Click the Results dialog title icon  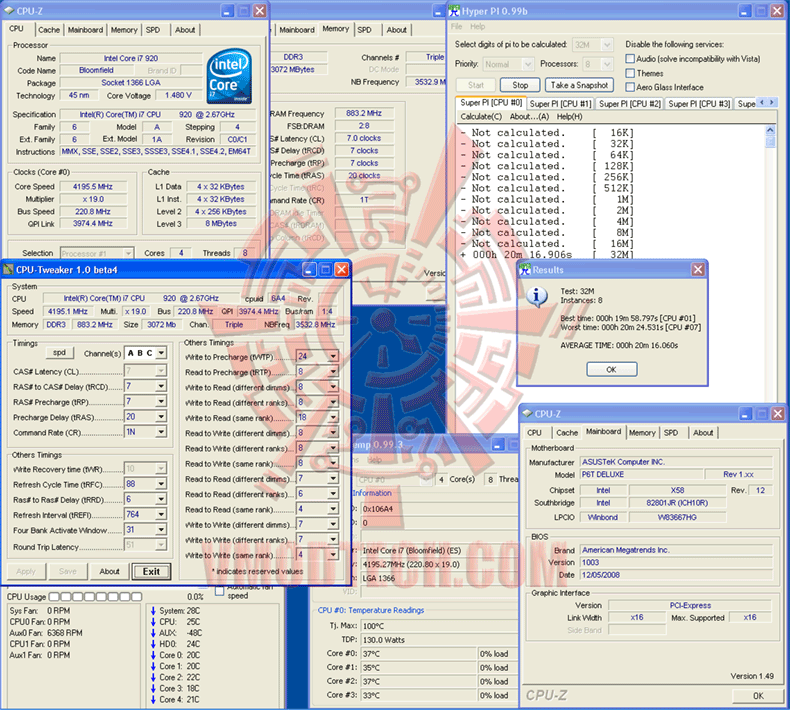click(525, 270)
